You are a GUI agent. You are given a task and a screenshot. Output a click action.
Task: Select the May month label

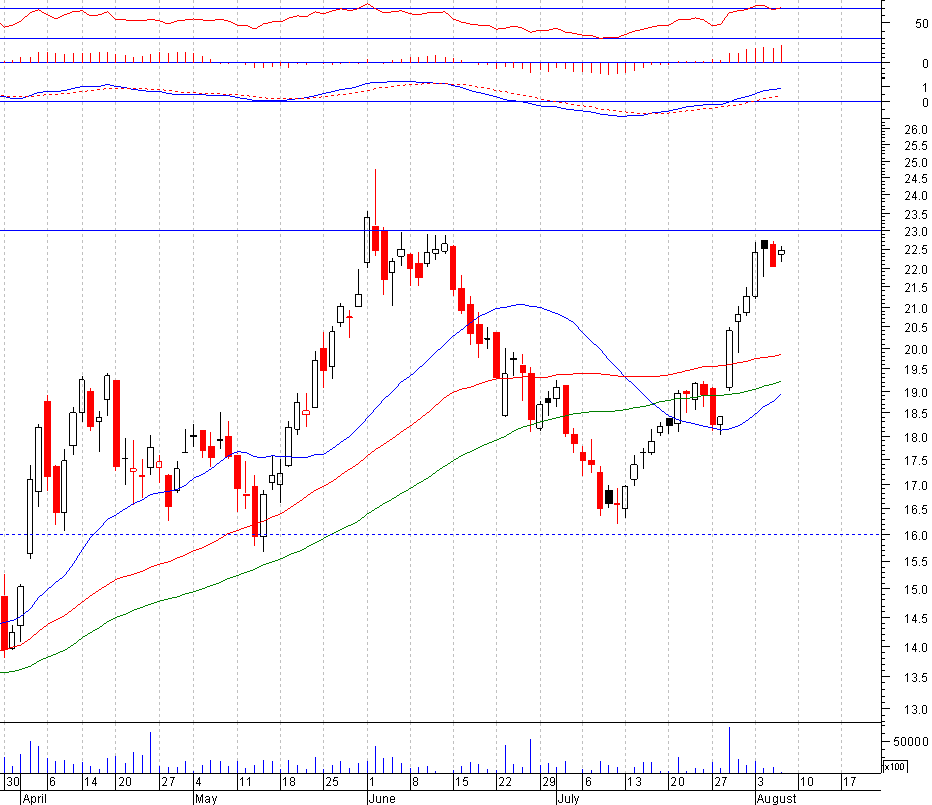click(x=206, y=798)
